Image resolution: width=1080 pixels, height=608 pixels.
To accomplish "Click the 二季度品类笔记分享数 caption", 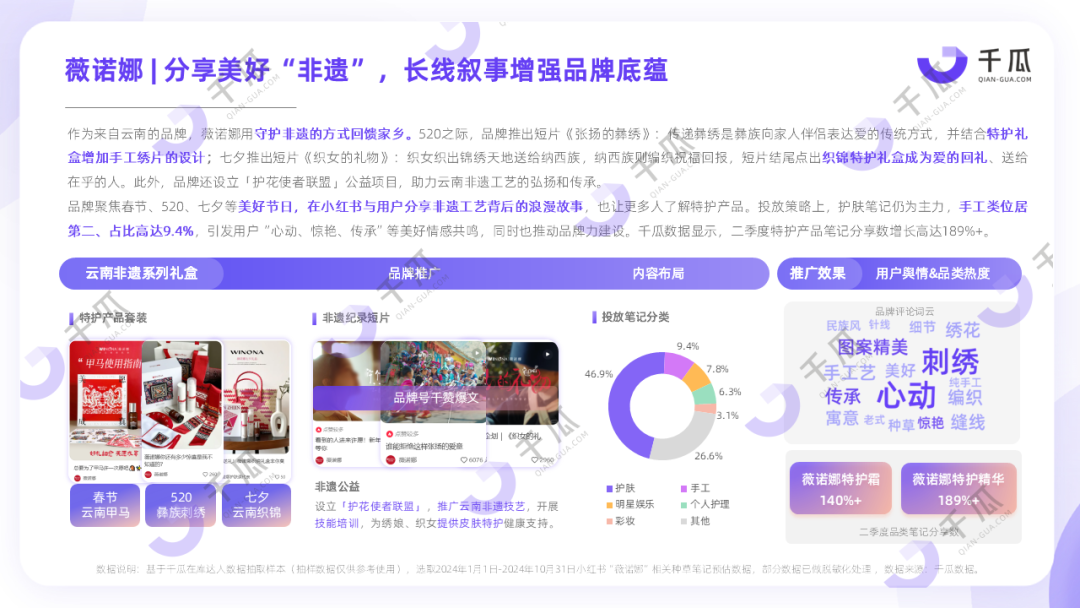I will tap(909, 532).
